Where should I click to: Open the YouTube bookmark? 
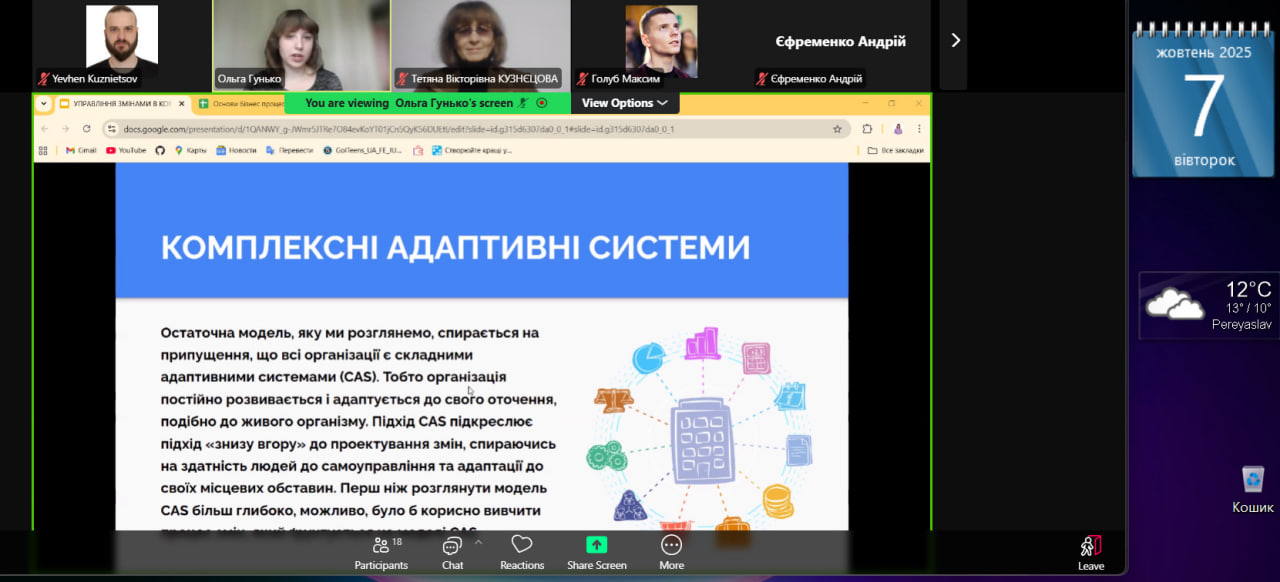coord(125,150)
